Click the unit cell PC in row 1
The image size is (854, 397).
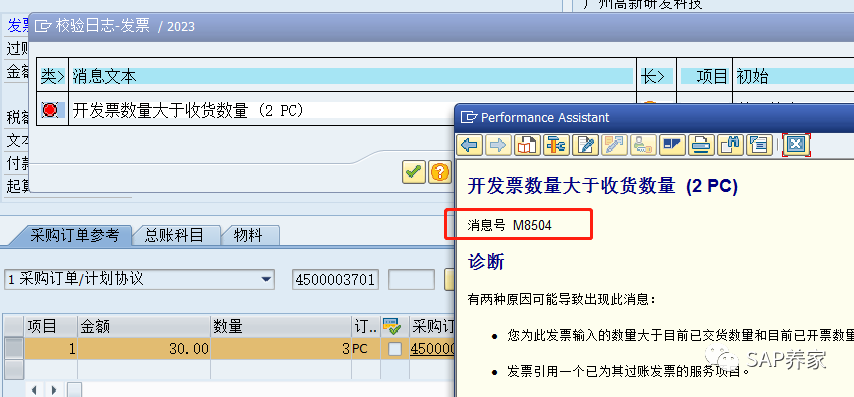click(365, 349)
